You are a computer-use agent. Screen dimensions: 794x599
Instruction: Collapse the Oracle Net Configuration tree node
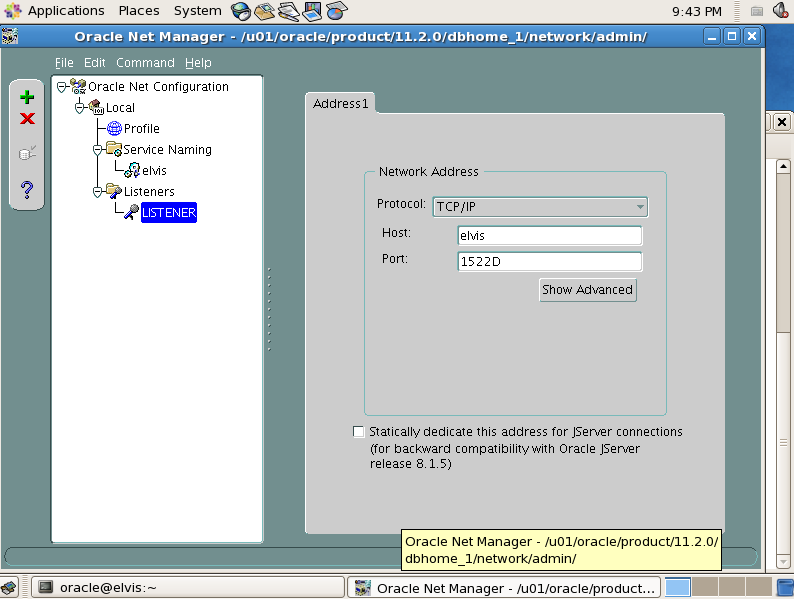[x=62, y=87]
